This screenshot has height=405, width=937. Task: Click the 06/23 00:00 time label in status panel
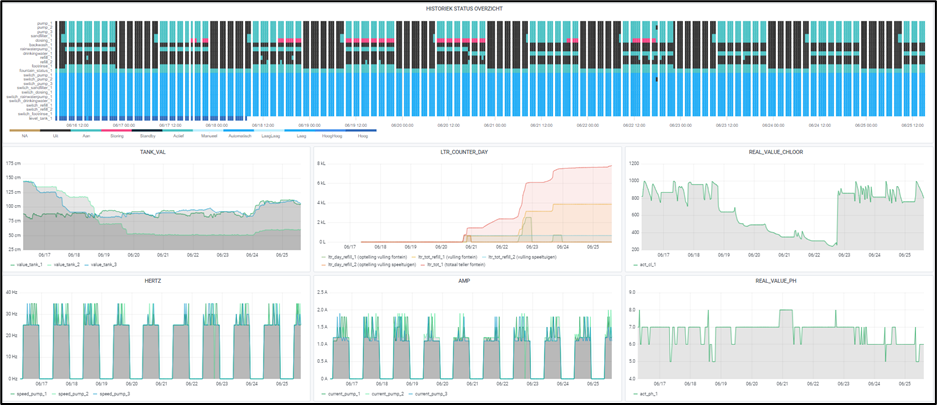click(x=679, y=125)
